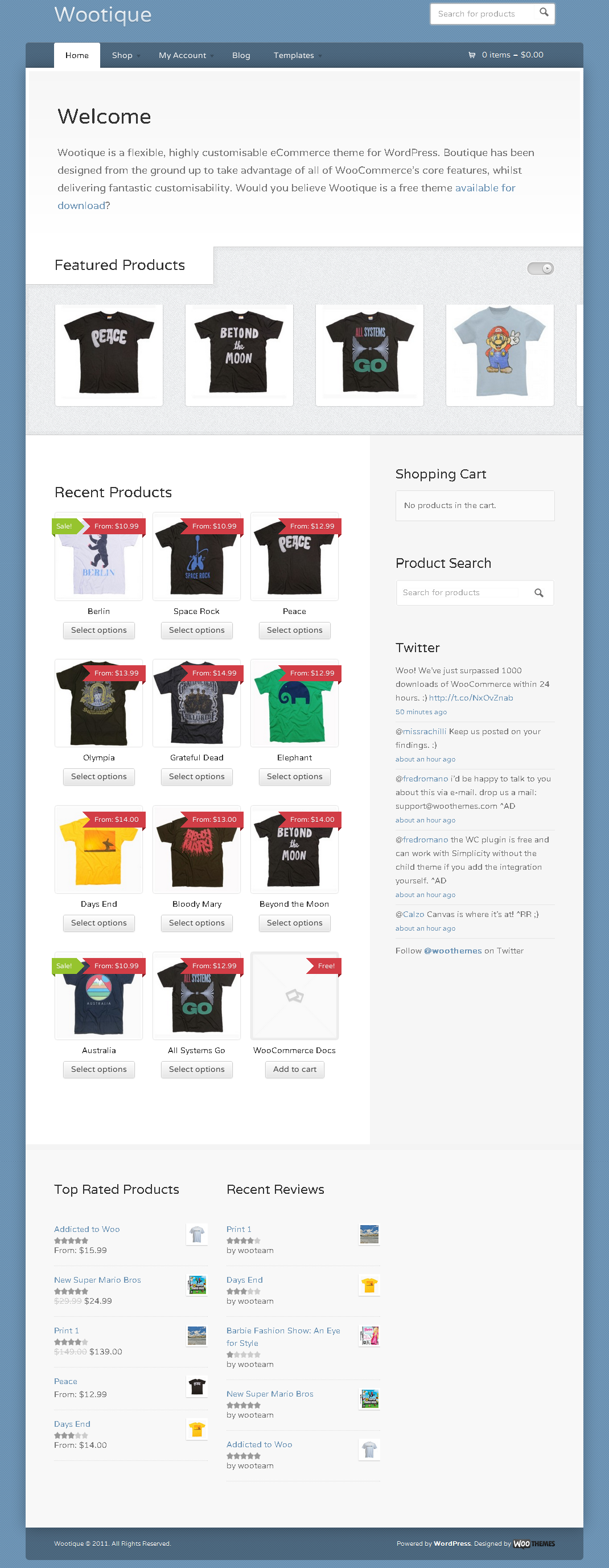Click the WooThemes logo in footer
Screen dimensions: 609x1568
click(x=534, y=1543)
